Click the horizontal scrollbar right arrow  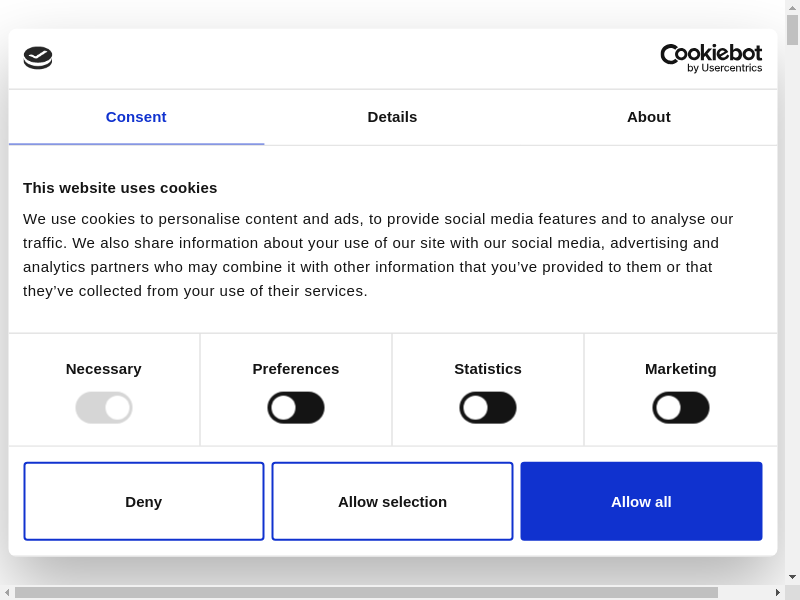[x=777, y=592]
